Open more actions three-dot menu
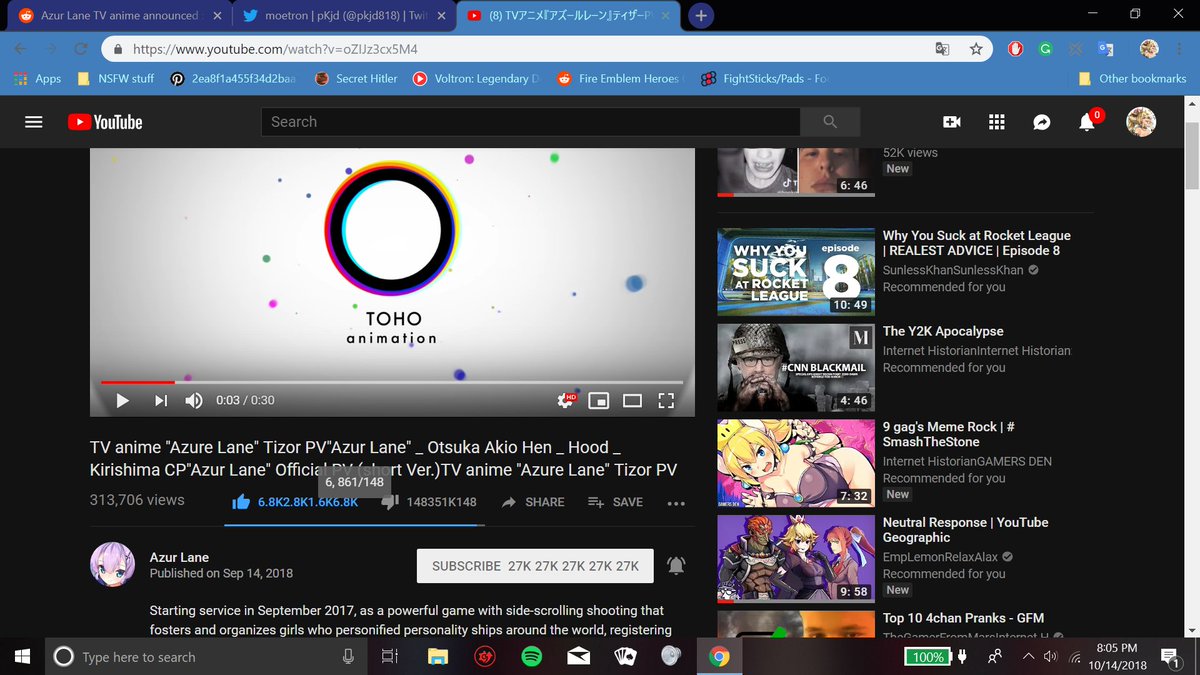1200x675 pixels. tap(676, 503)
